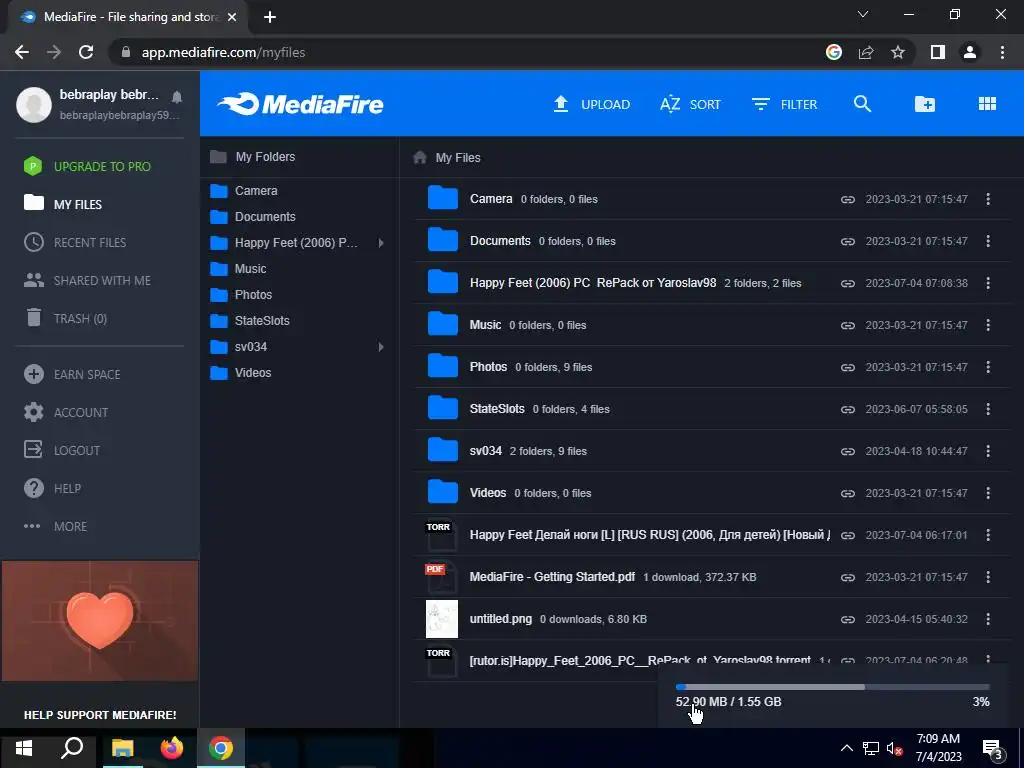Open sv034 row options menu
Viewport: 1024px width, 768px height.
988,451
